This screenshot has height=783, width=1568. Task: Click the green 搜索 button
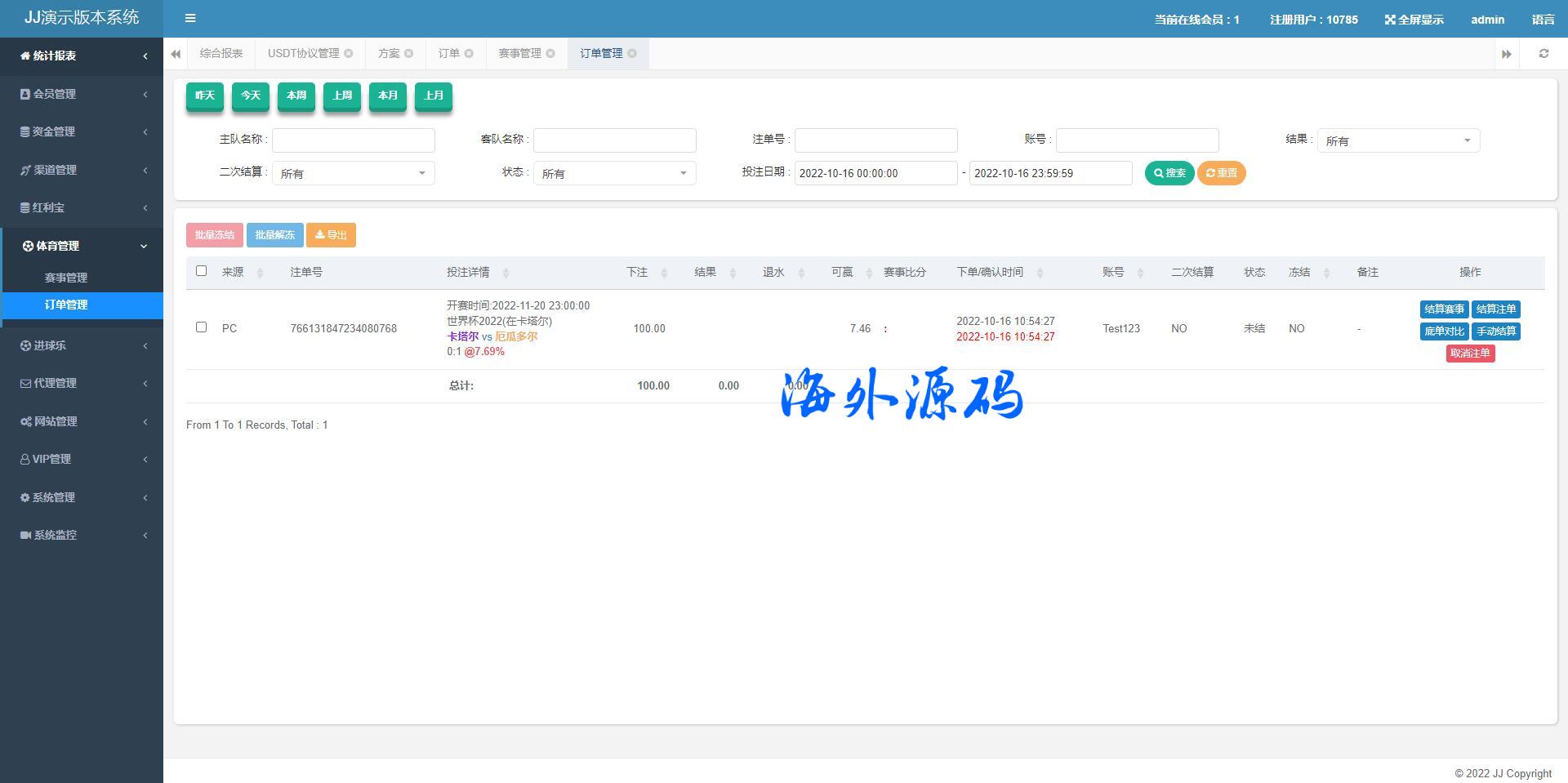[x=1169, y=173]
